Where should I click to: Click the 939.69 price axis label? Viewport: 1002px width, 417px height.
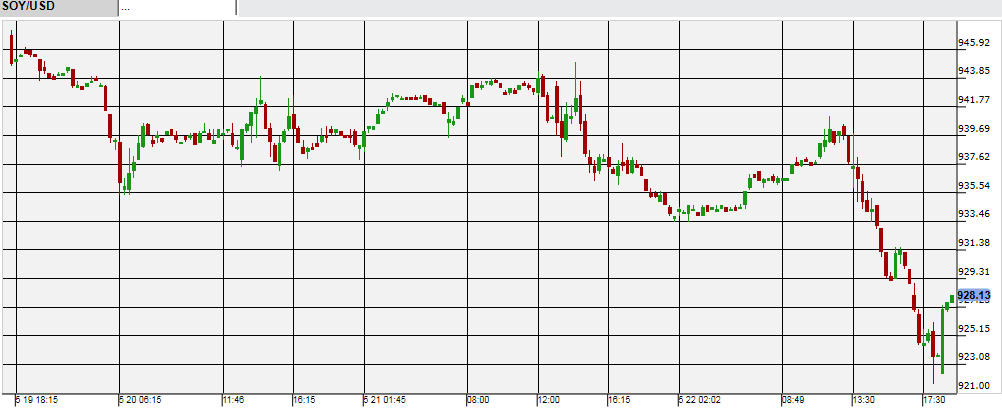[975, 129]
